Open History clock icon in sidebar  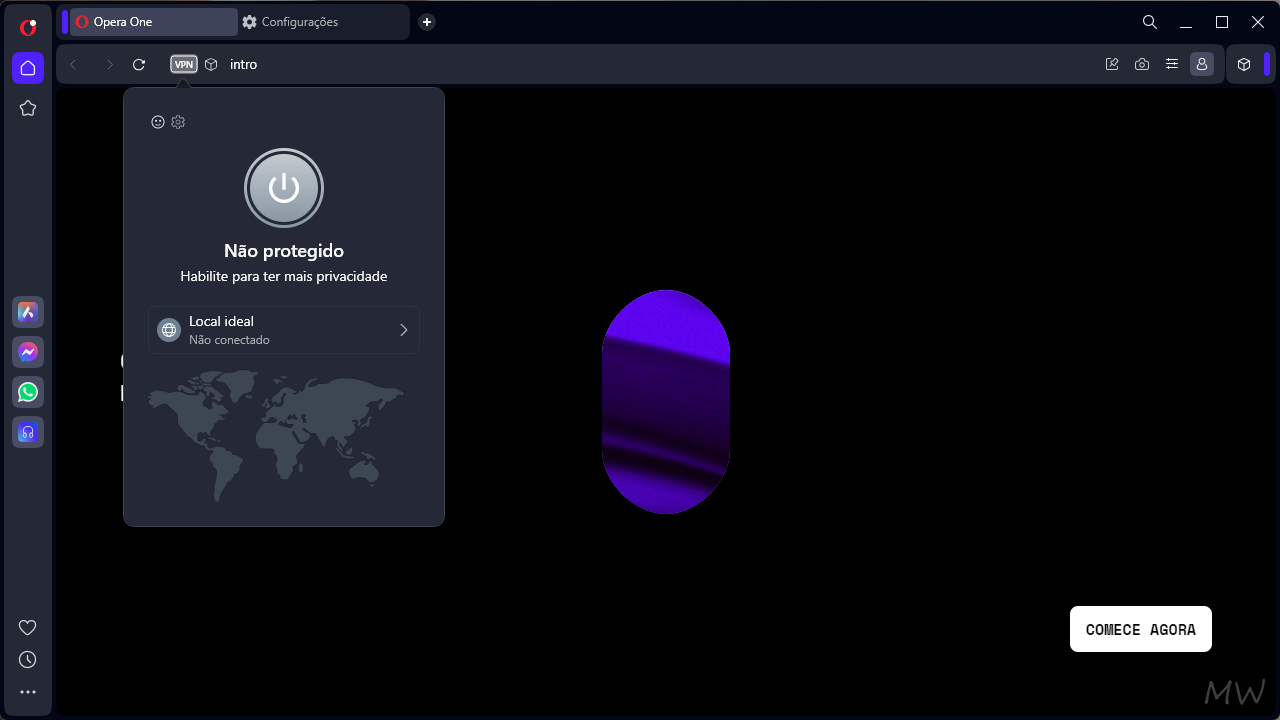pos(28,660)
